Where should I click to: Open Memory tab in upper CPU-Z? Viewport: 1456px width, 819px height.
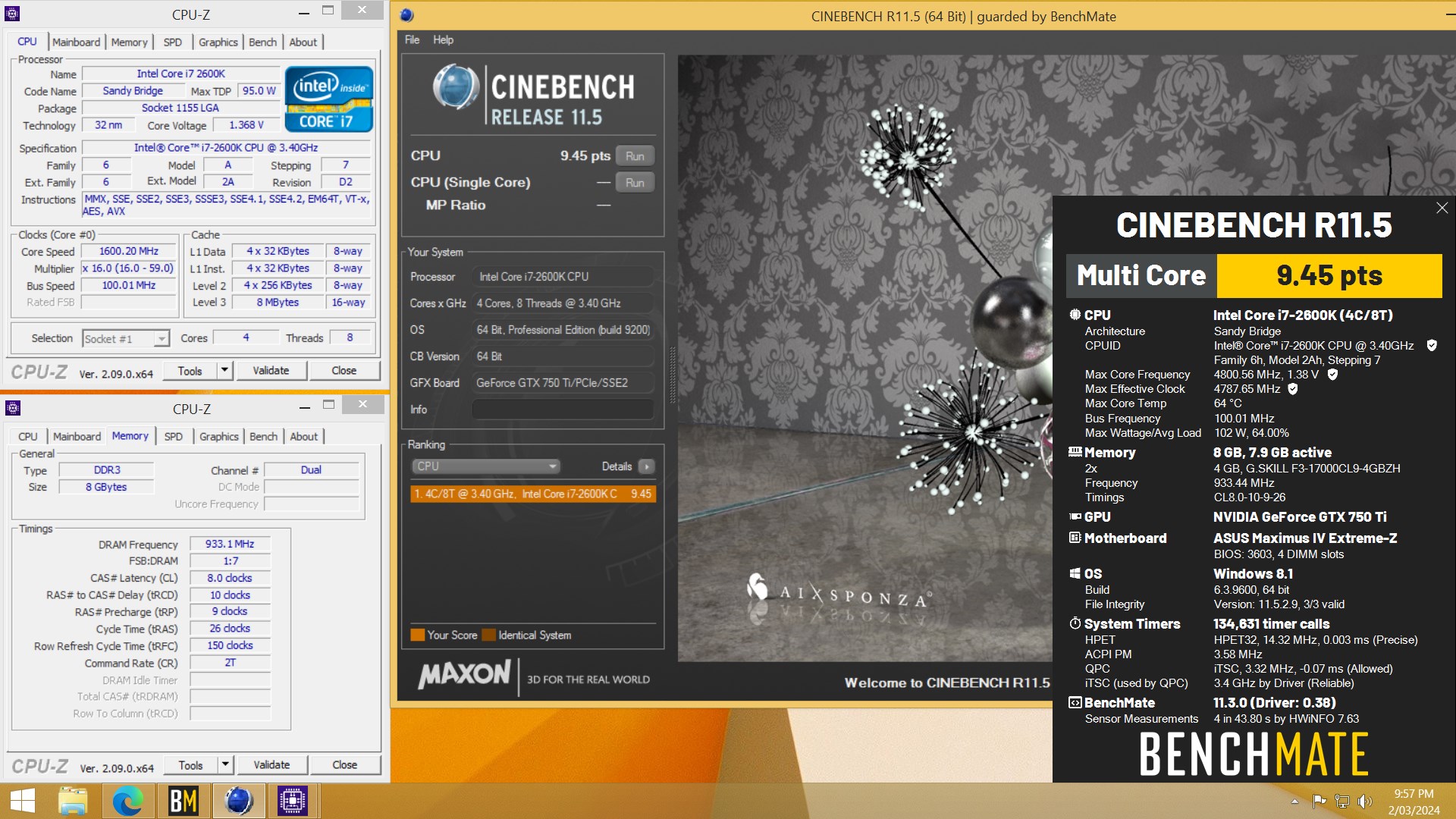(x=130, y=42)
